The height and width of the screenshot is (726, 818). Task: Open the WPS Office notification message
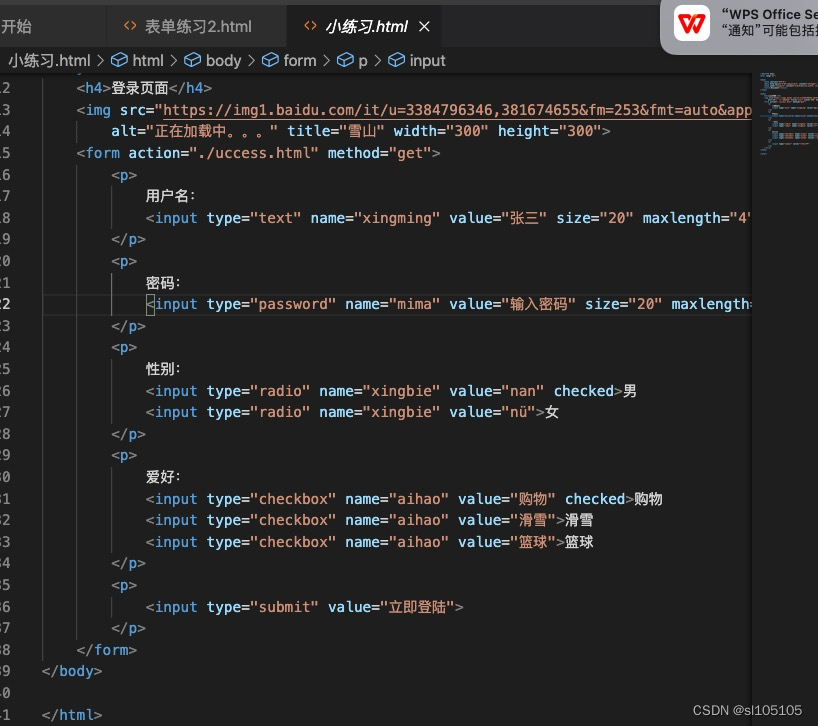point(768,22)
